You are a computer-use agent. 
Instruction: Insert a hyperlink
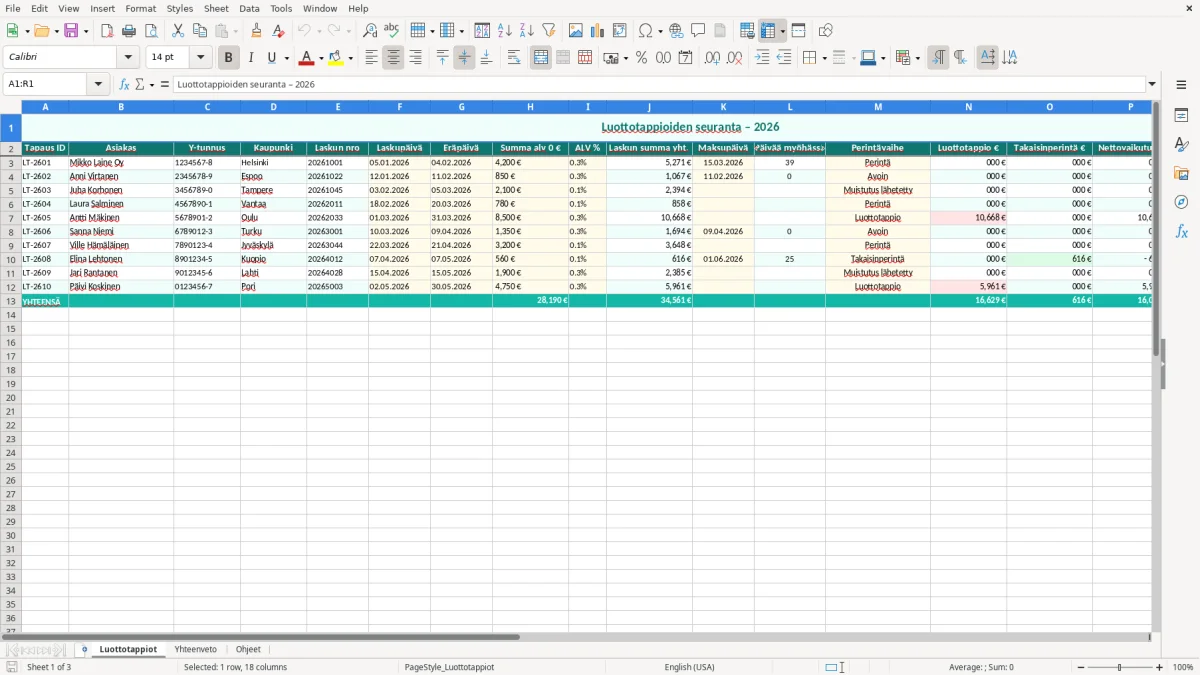pyautogui.click(x=676, y=31)
